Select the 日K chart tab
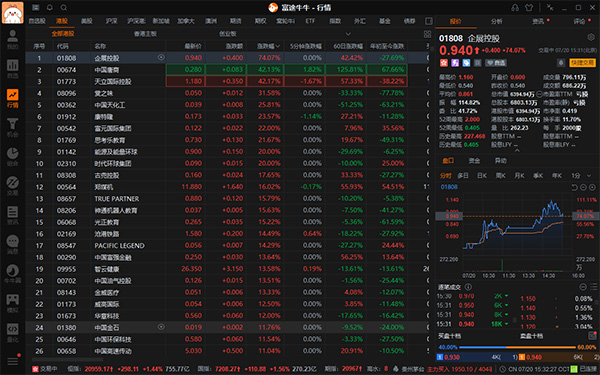This screenshot has height=375, width=600. pyautogui.click(x=482, y=175)
